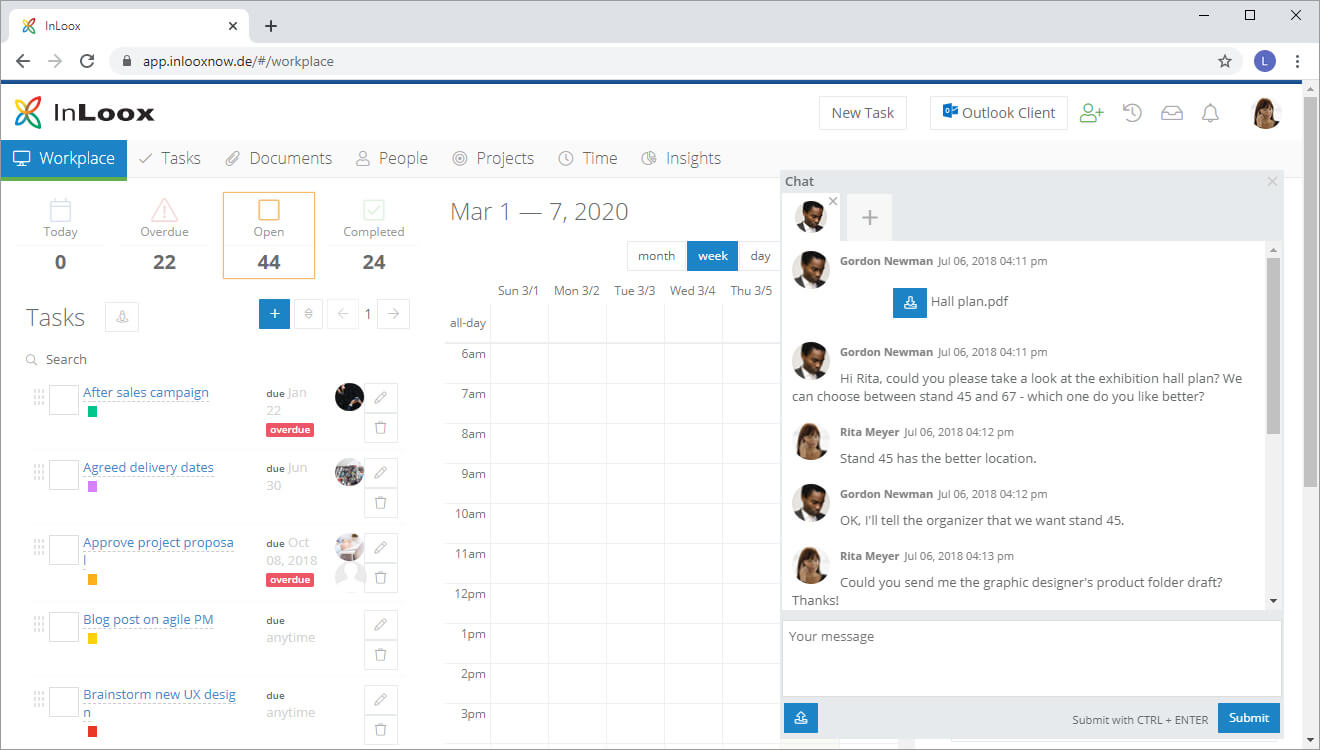Click the upload file button in chat
Viewport: 1320px width, 750px height.
(801, 718)
